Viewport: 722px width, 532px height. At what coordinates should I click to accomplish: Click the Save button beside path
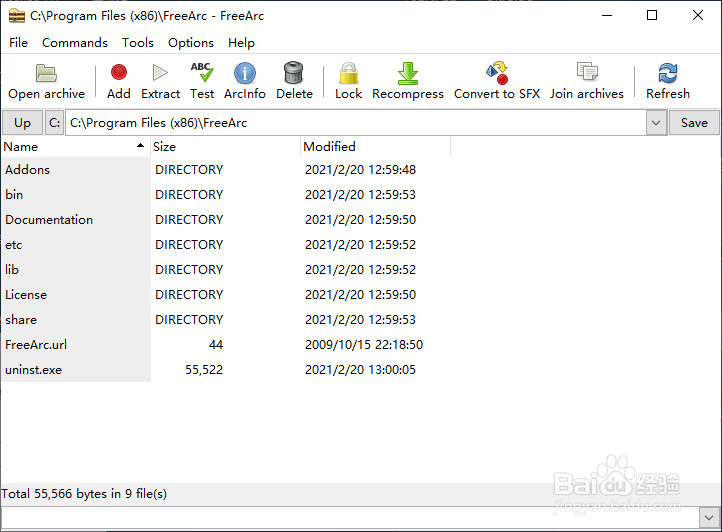coord(694,123)
